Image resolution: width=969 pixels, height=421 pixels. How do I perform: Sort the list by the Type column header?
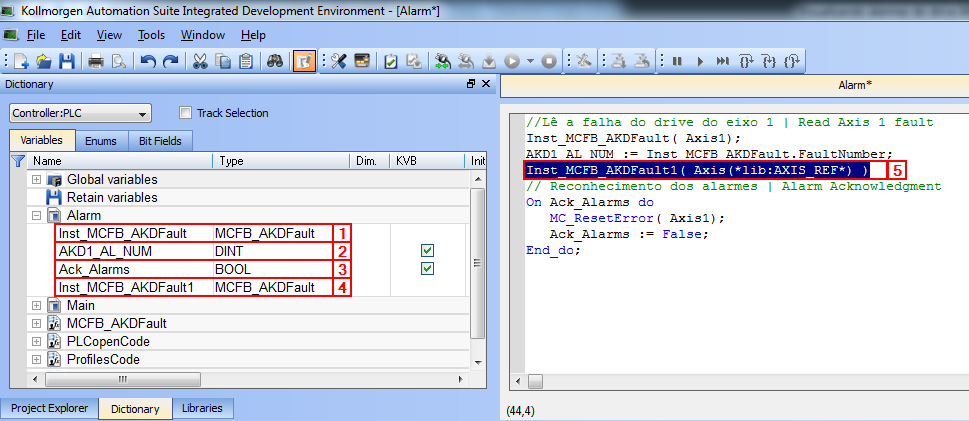(281, 161)
